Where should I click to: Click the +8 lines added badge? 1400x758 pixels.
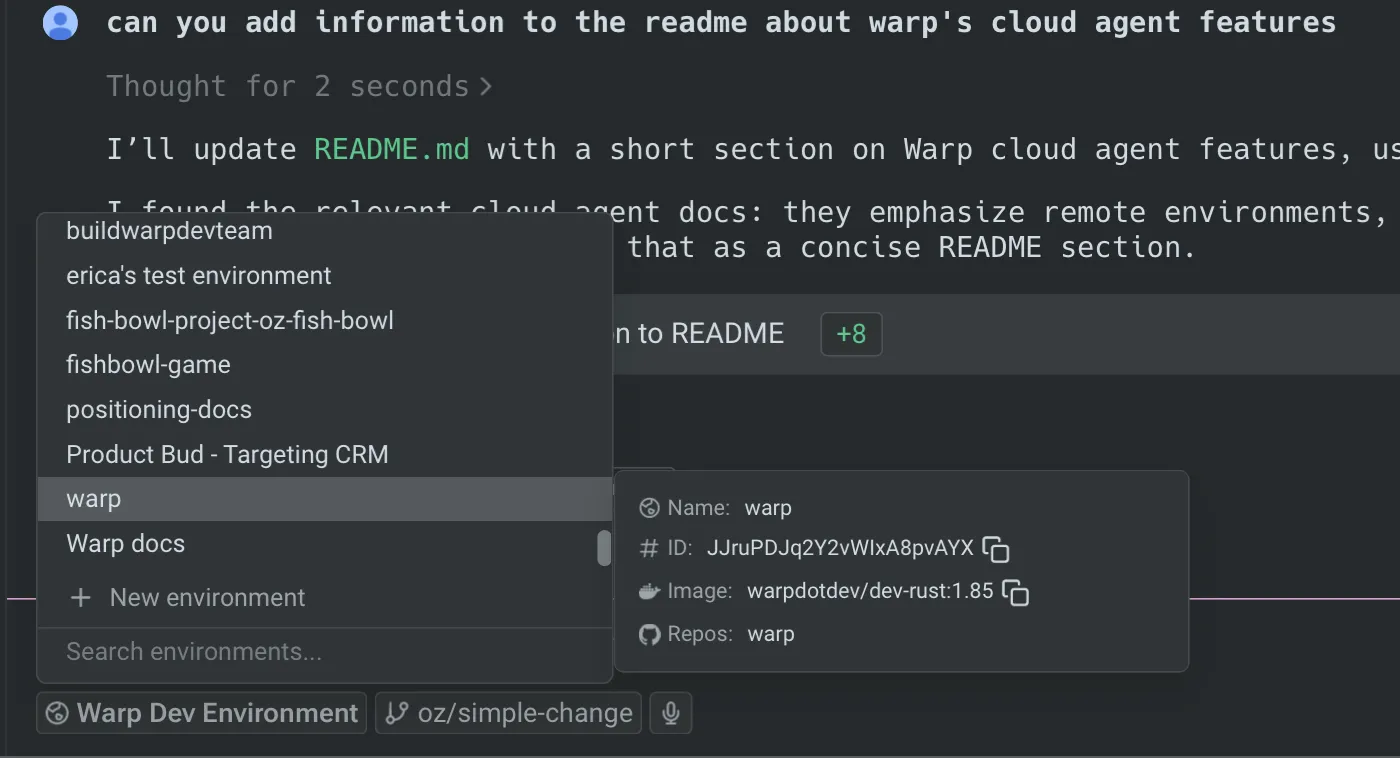[851, 334]
